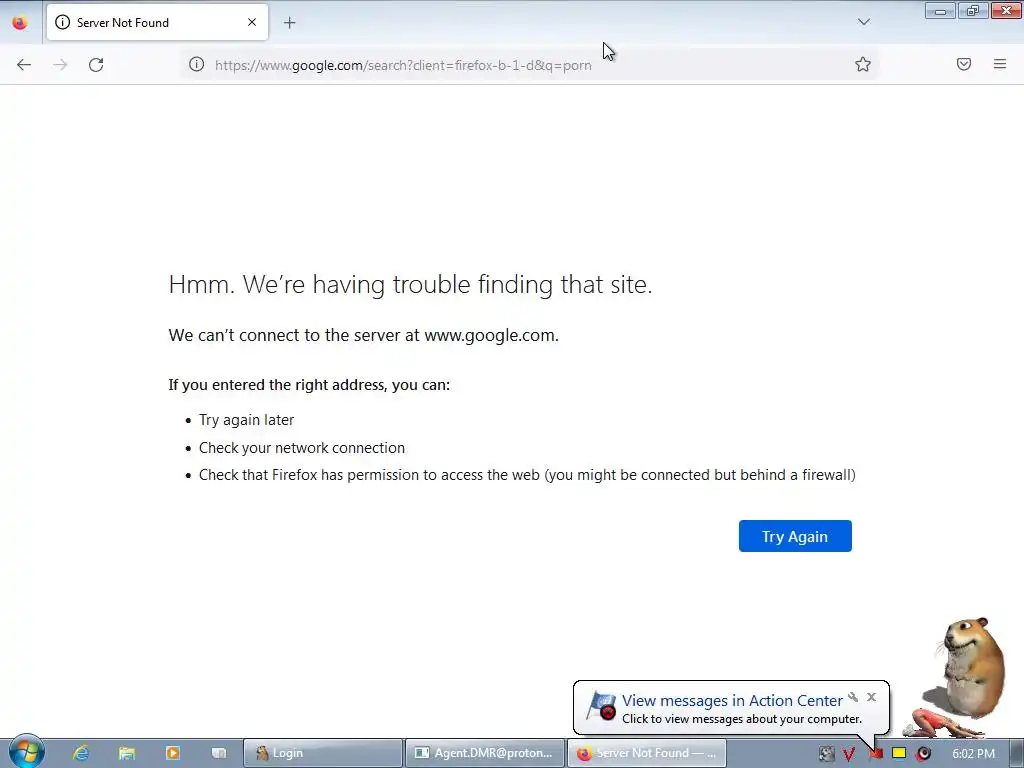Click the yellow tray icon

(899, 753)
